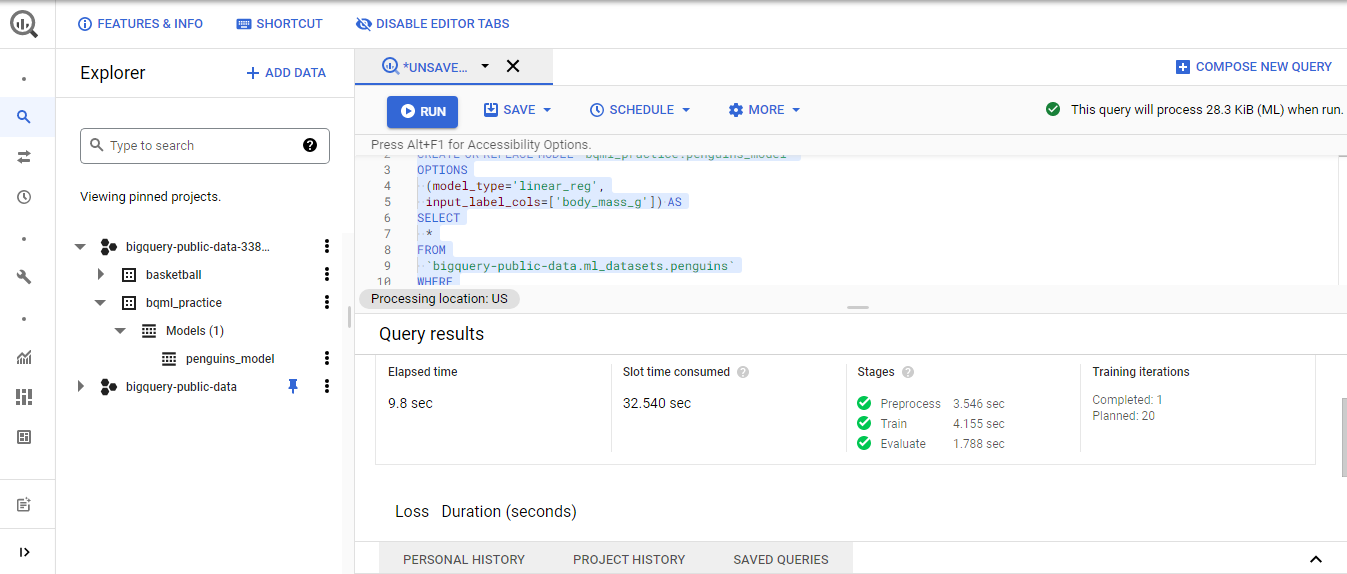Open more actions for penguins_model
This screenshot has height=574, width=1347.
[326, 358]
